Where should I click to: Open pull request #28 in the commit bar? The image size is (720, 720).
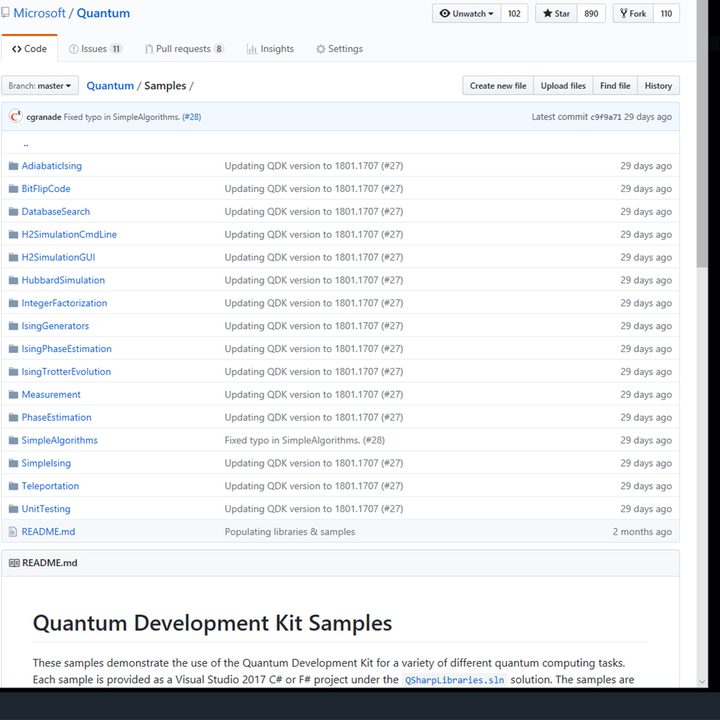pyautogui.click(x=191, y=117)
